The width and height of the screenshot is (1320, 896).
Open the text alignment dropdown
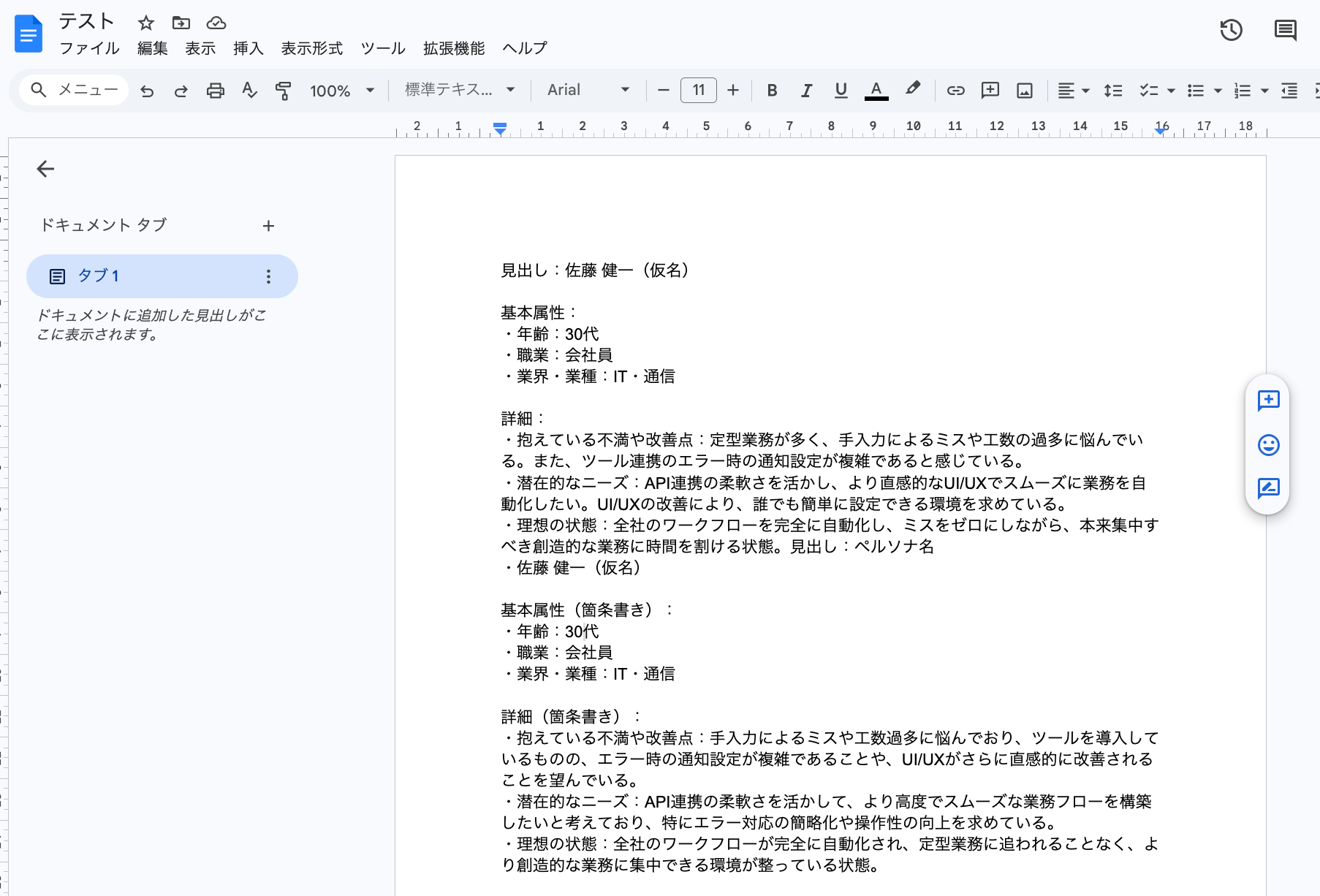pos(1074,91)
